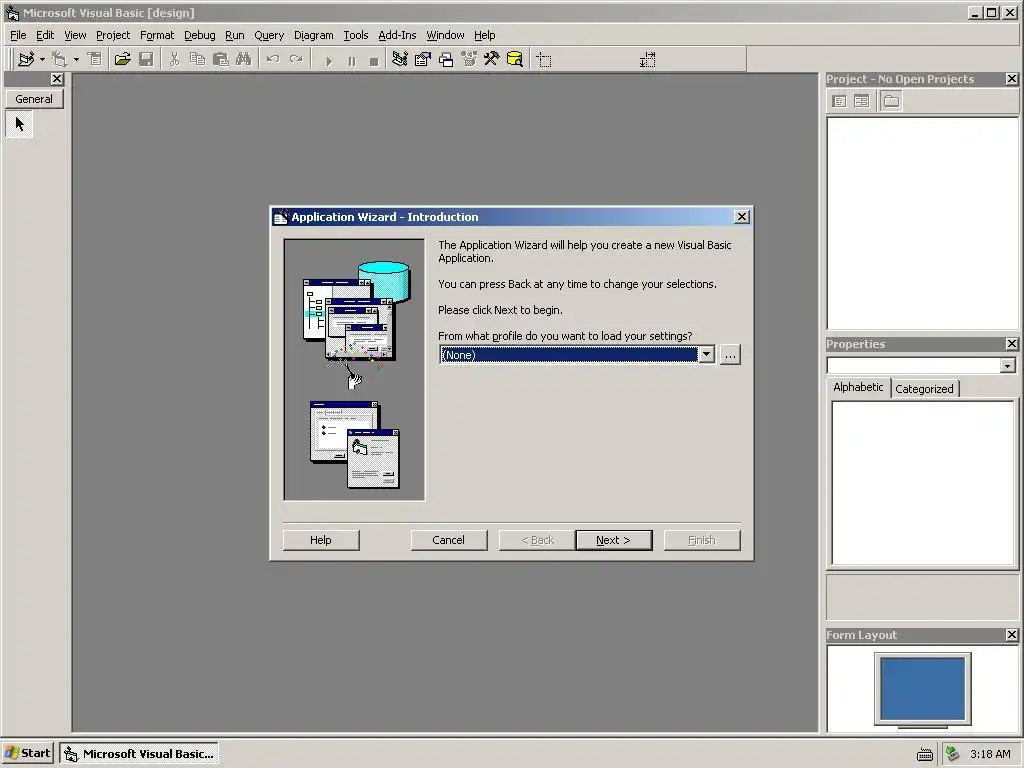This screenshot has width=1024, height=768.
Task: Close the Form Layout panel
Action: click(x=1011, y=635)
